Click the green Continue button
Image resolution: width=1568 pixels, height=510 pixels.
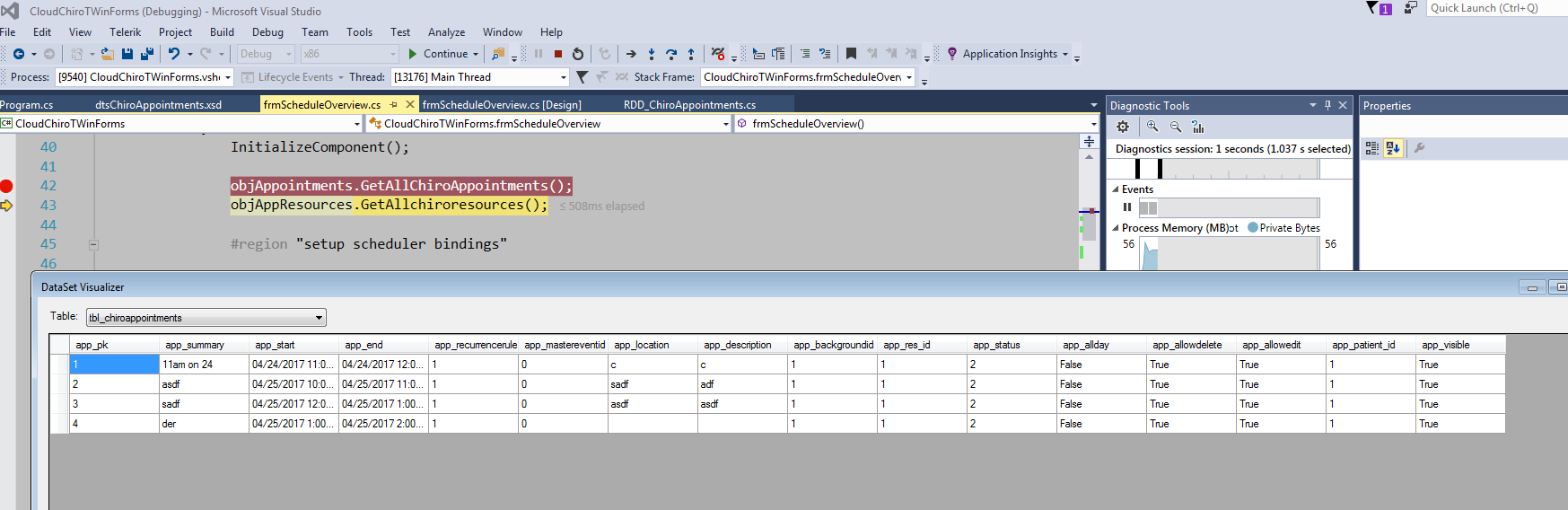pyautogui.click(x=438, y=54)
